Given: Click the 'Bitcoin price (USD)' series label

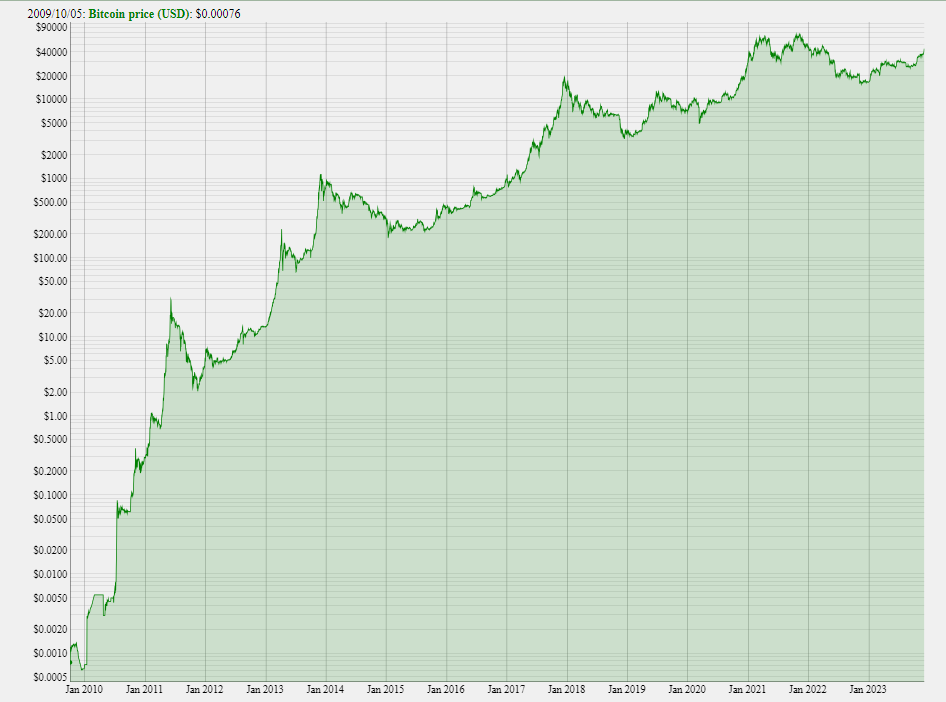Looking at the screenshot, I should point(139,14).
